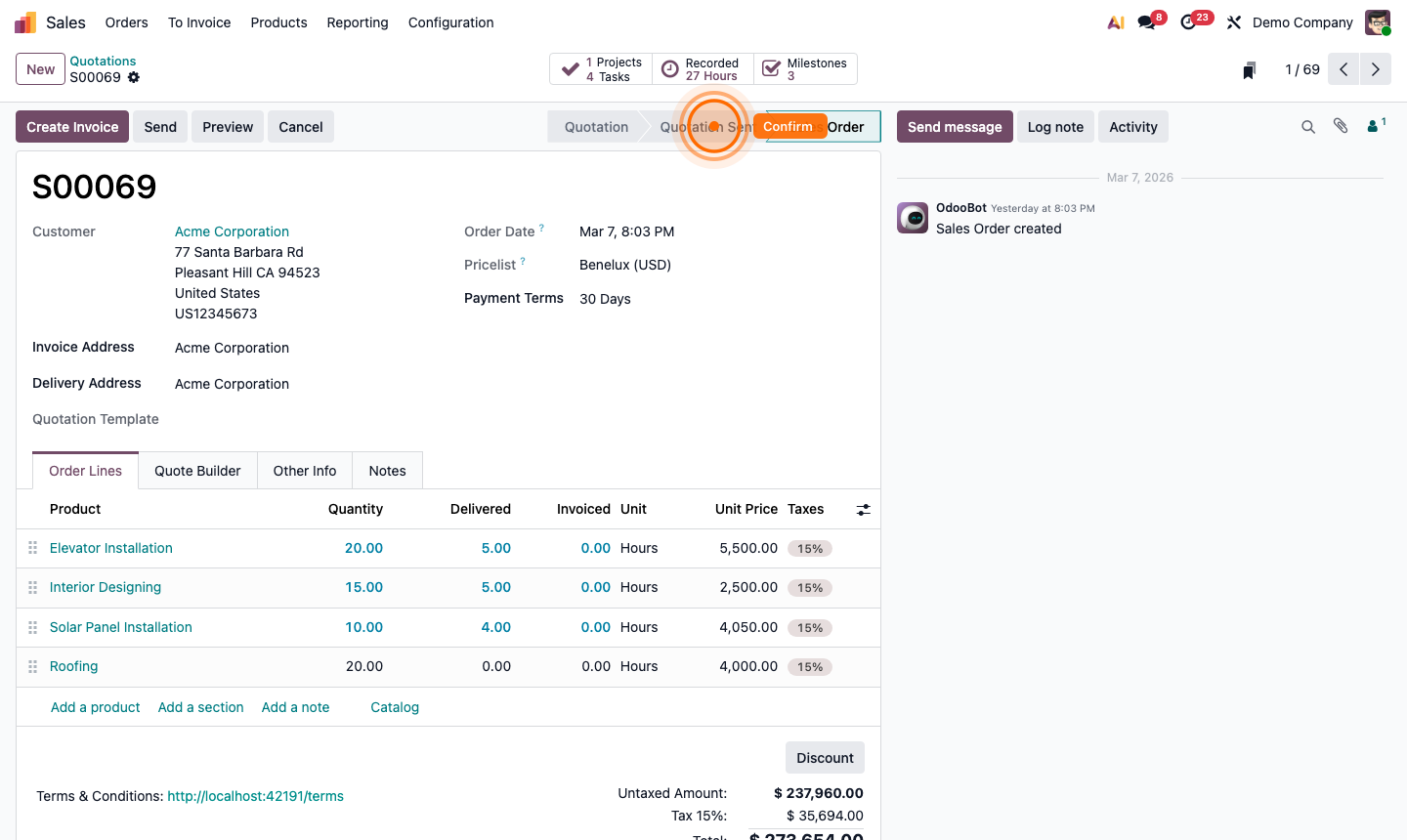Go to next record via right chevron
1407x840 pixels.
coord(1375,69)
